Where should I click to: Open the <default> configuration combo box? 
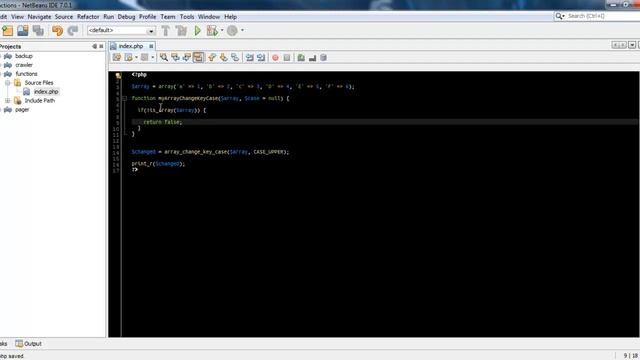point(121,31)
